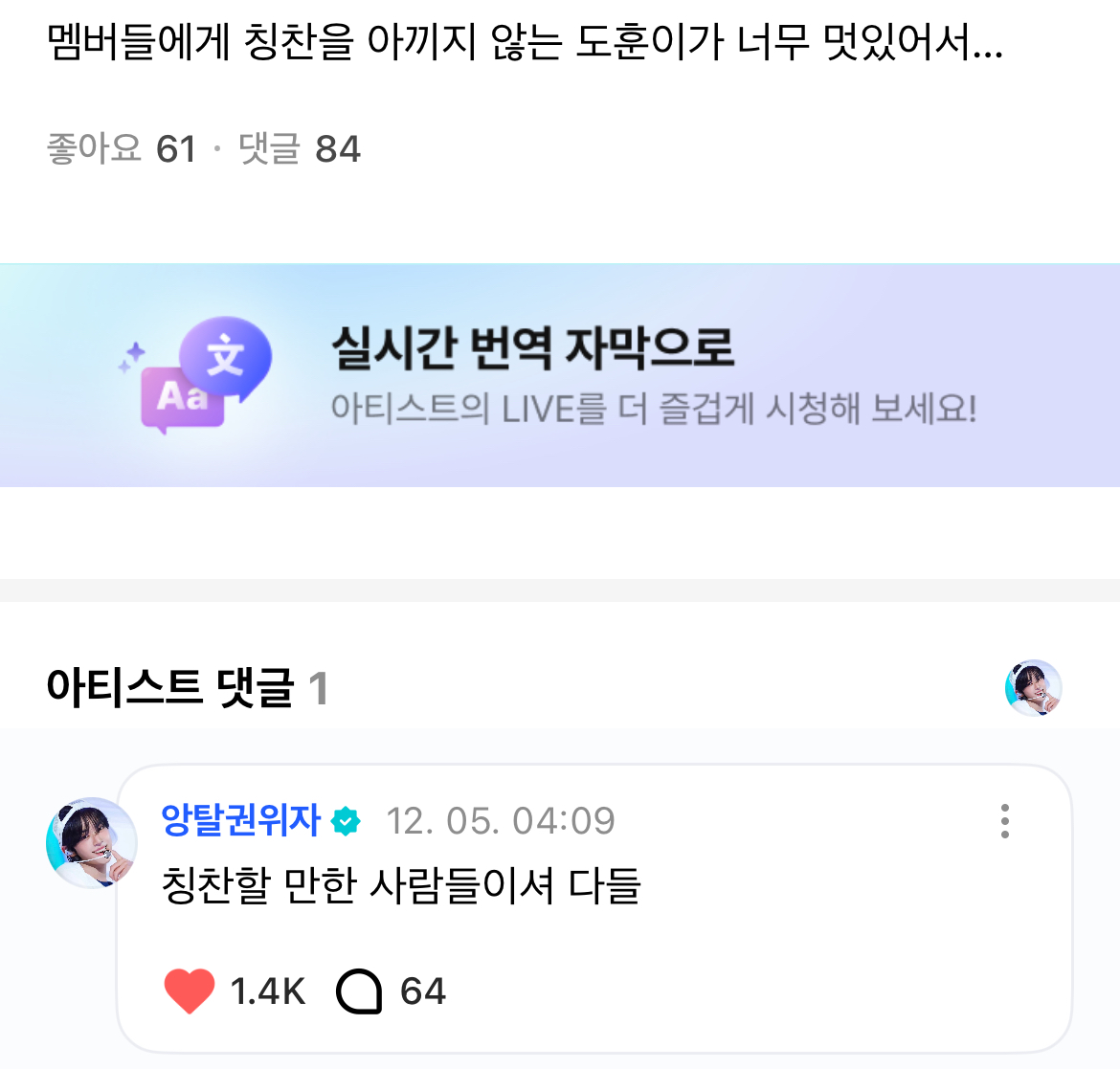Click the 1.4K like count
The width and height of the screenshot is (1120, 1069).
267,991
